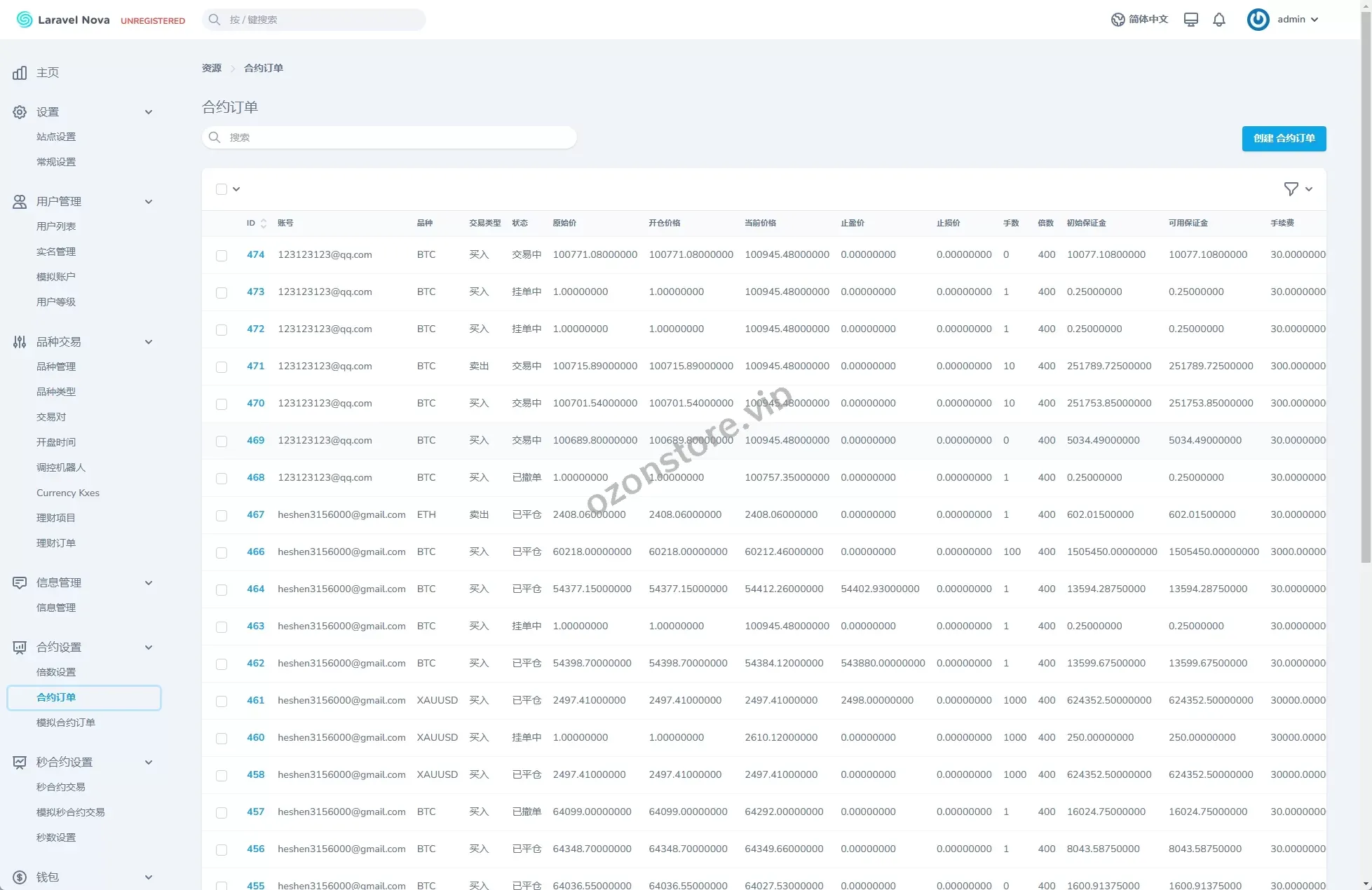Click the notifications bell icon
Viewport: 1372px width, 890px height.
(1219, 20)
